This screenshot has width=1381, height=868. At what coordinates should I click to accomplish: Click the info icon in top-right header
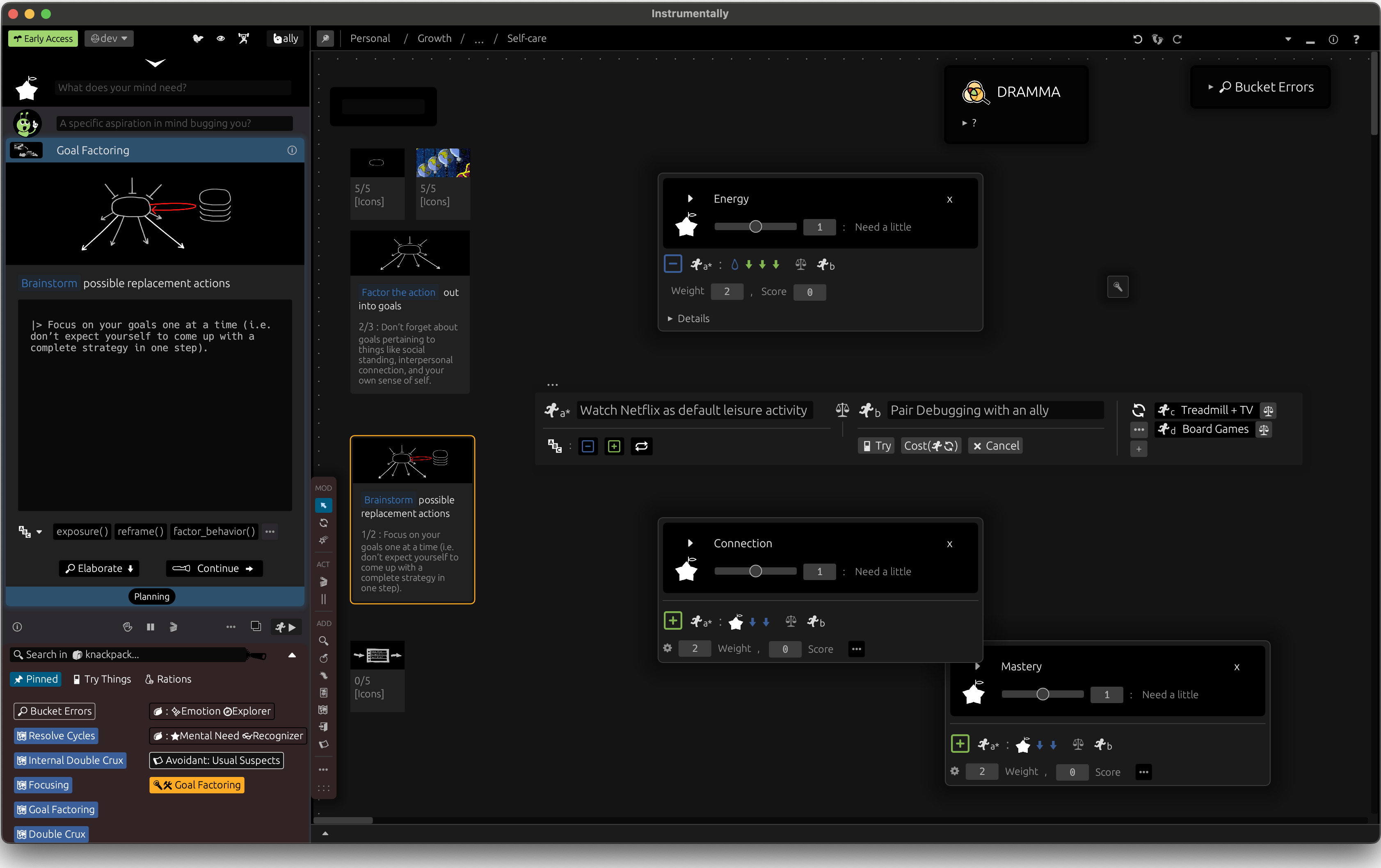(1333, 39)
